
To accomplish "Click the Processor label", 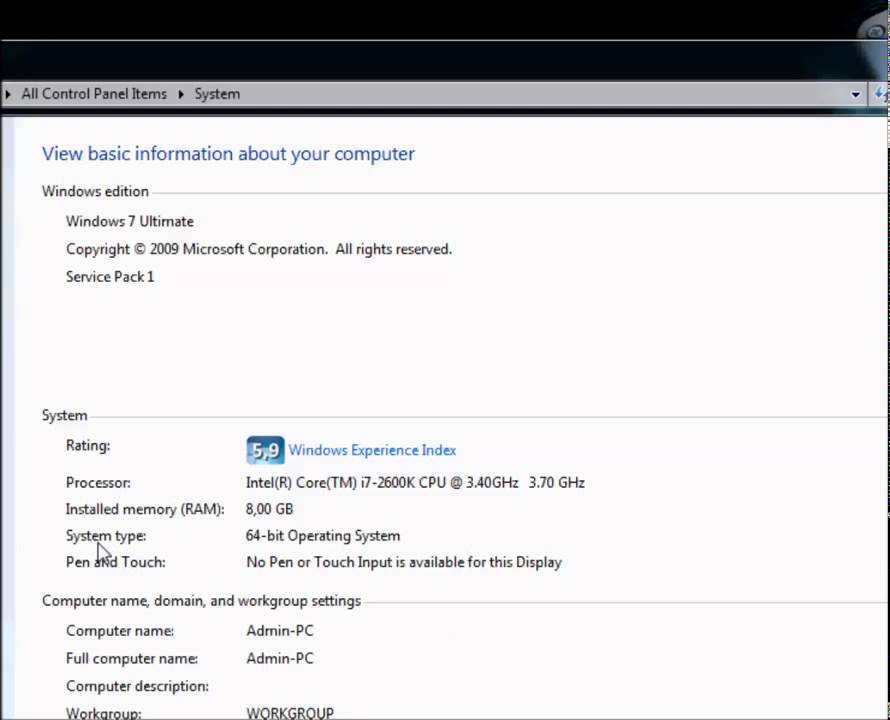I will [x=98, y=483].
